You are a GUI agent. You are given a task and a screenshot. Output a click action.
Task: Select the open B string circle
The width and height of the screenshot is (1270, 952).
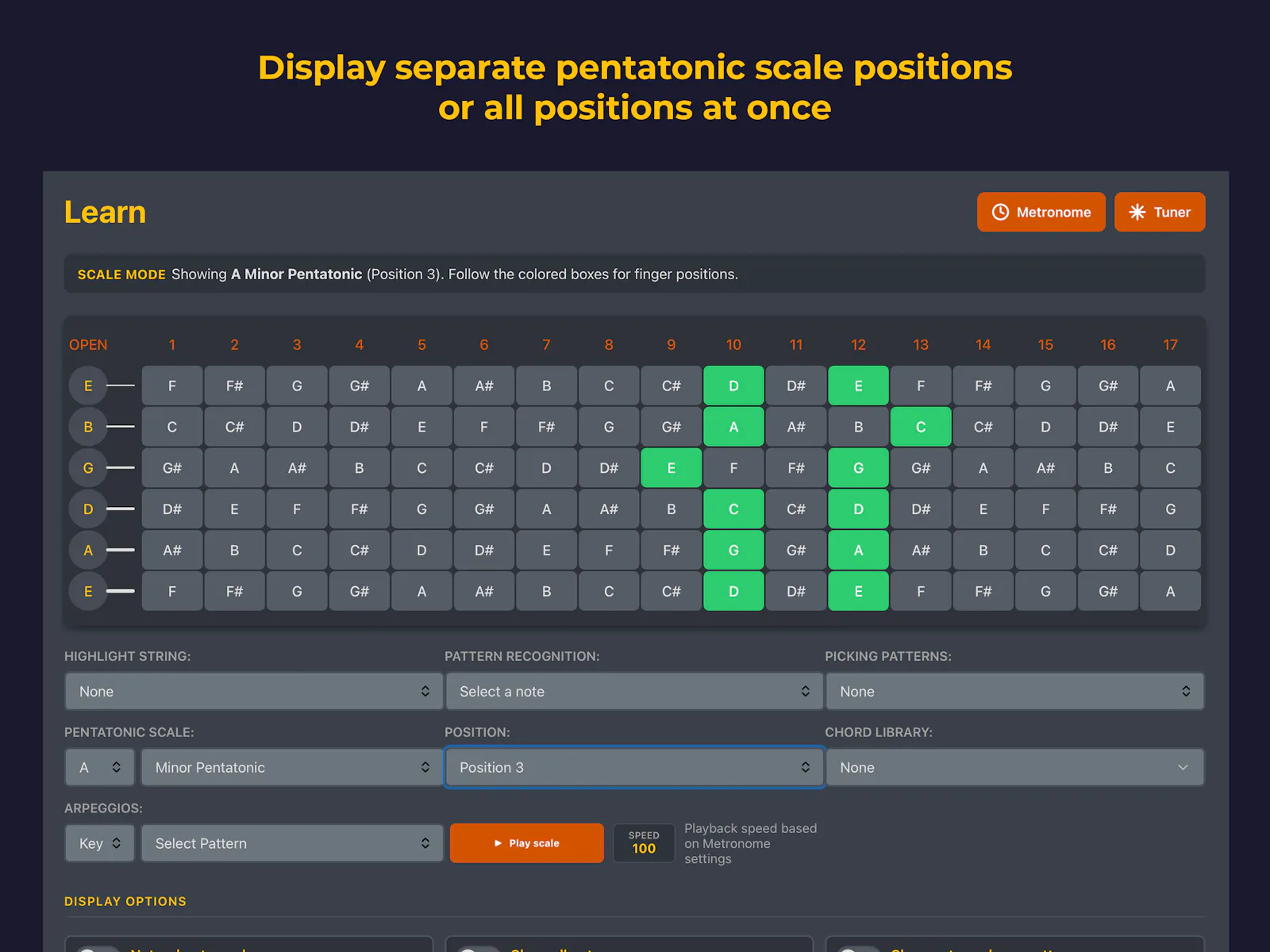(88, 427)
